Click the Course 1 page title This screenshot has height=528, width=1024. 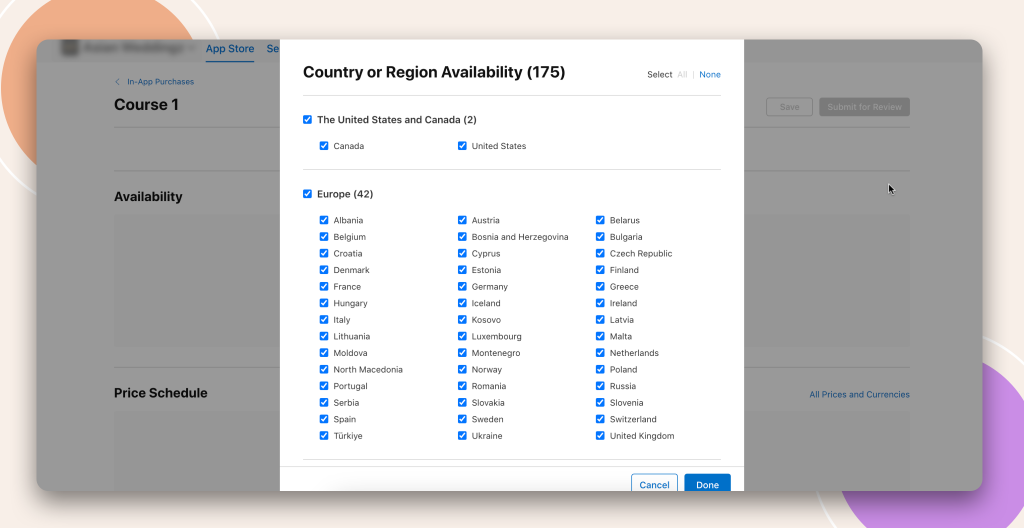(146, 105)
